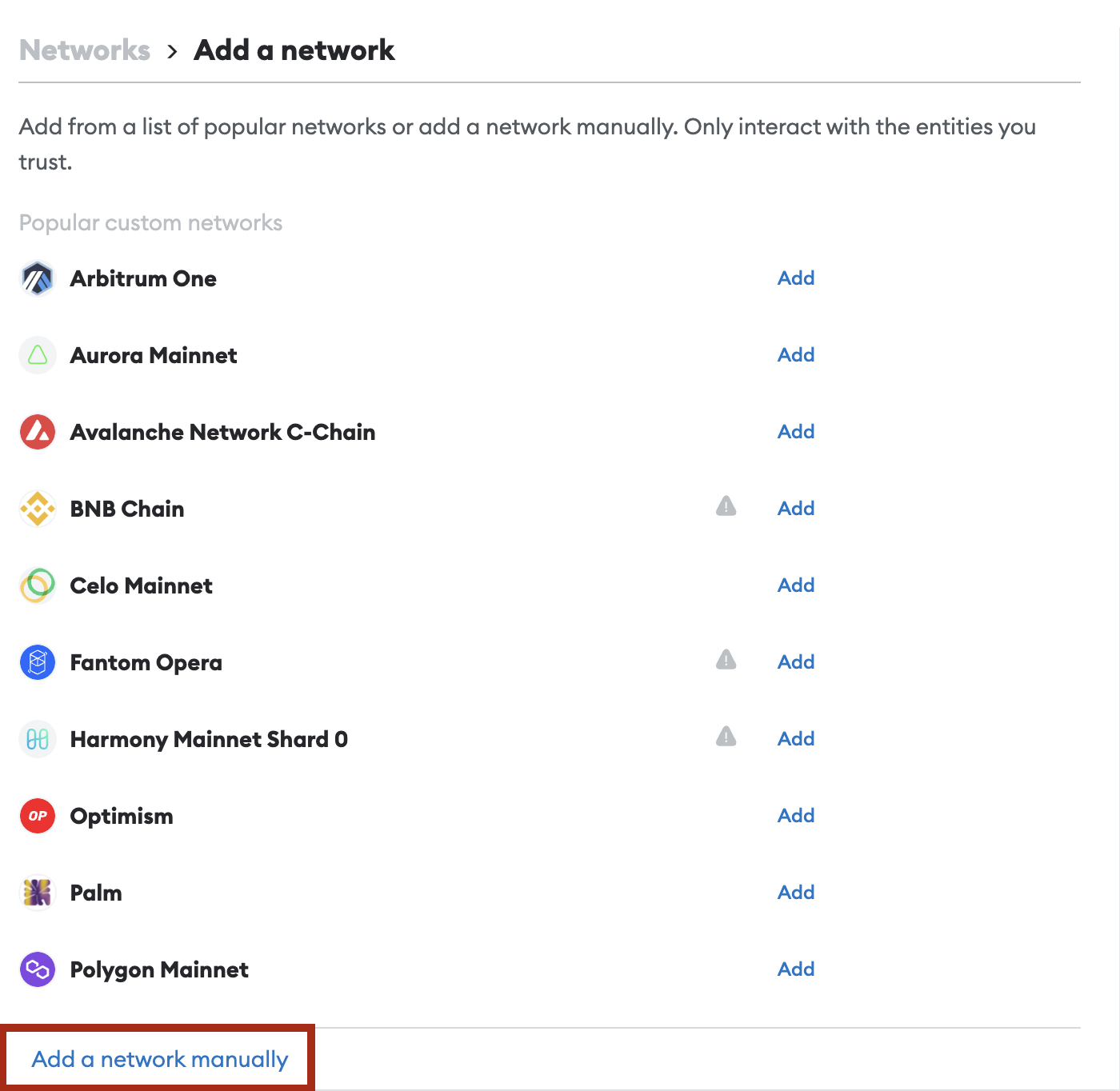Click the Polygon Mainnet logo icon

click(38, 969)
